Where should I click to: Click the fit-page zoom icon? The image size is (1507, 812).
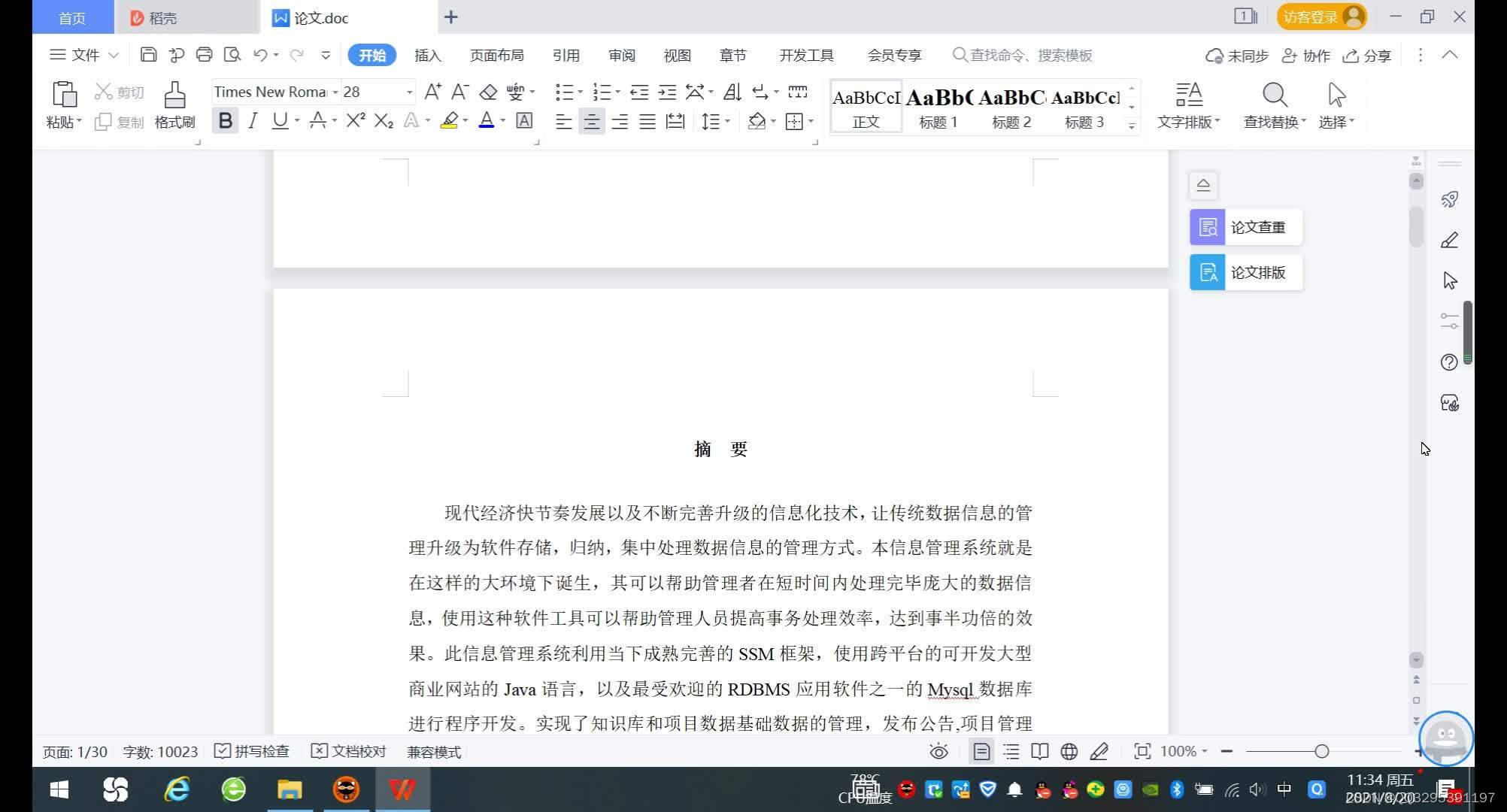point(1142,751)
